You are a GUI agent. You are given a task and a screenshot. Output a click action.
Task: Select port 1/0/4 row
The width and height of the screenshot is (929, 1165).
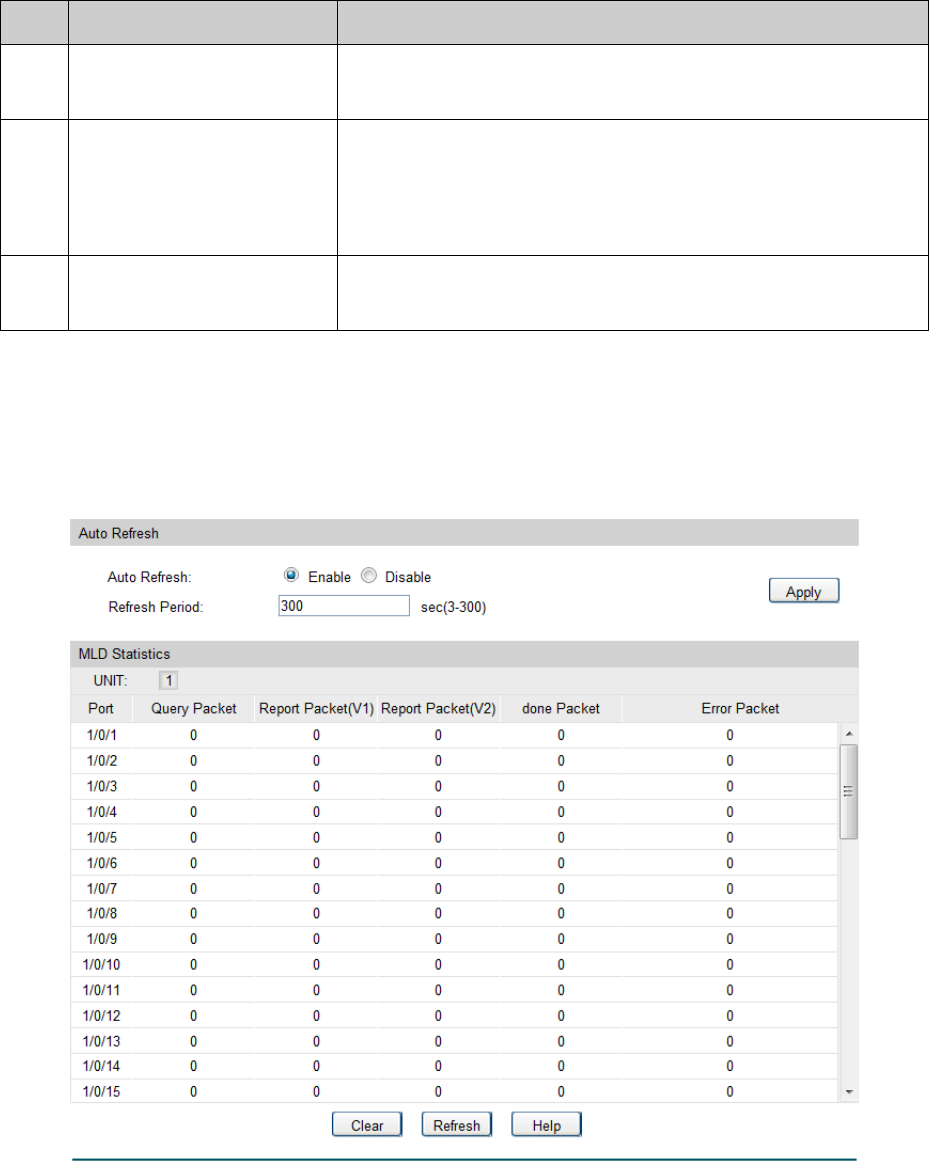(455, 812)
